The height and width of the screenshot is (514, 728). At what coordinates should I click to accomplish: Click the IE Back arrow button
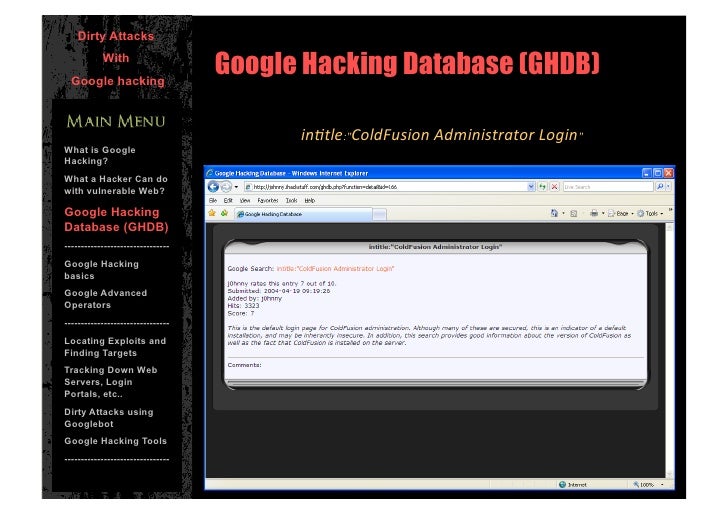click(x=213, y=187)
